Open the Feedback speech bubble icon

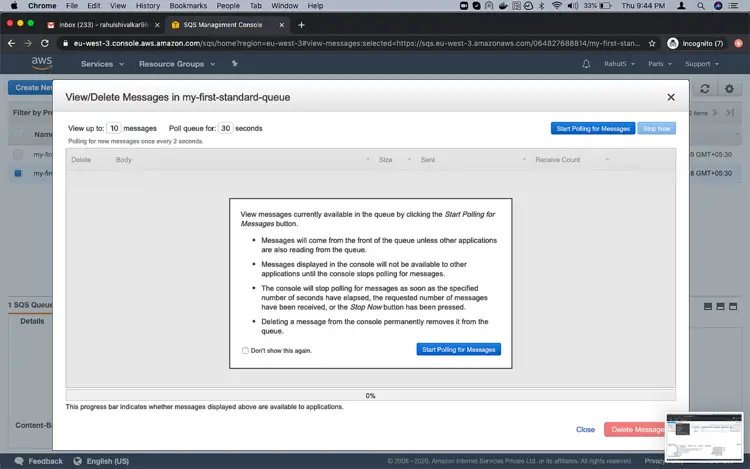19,461
